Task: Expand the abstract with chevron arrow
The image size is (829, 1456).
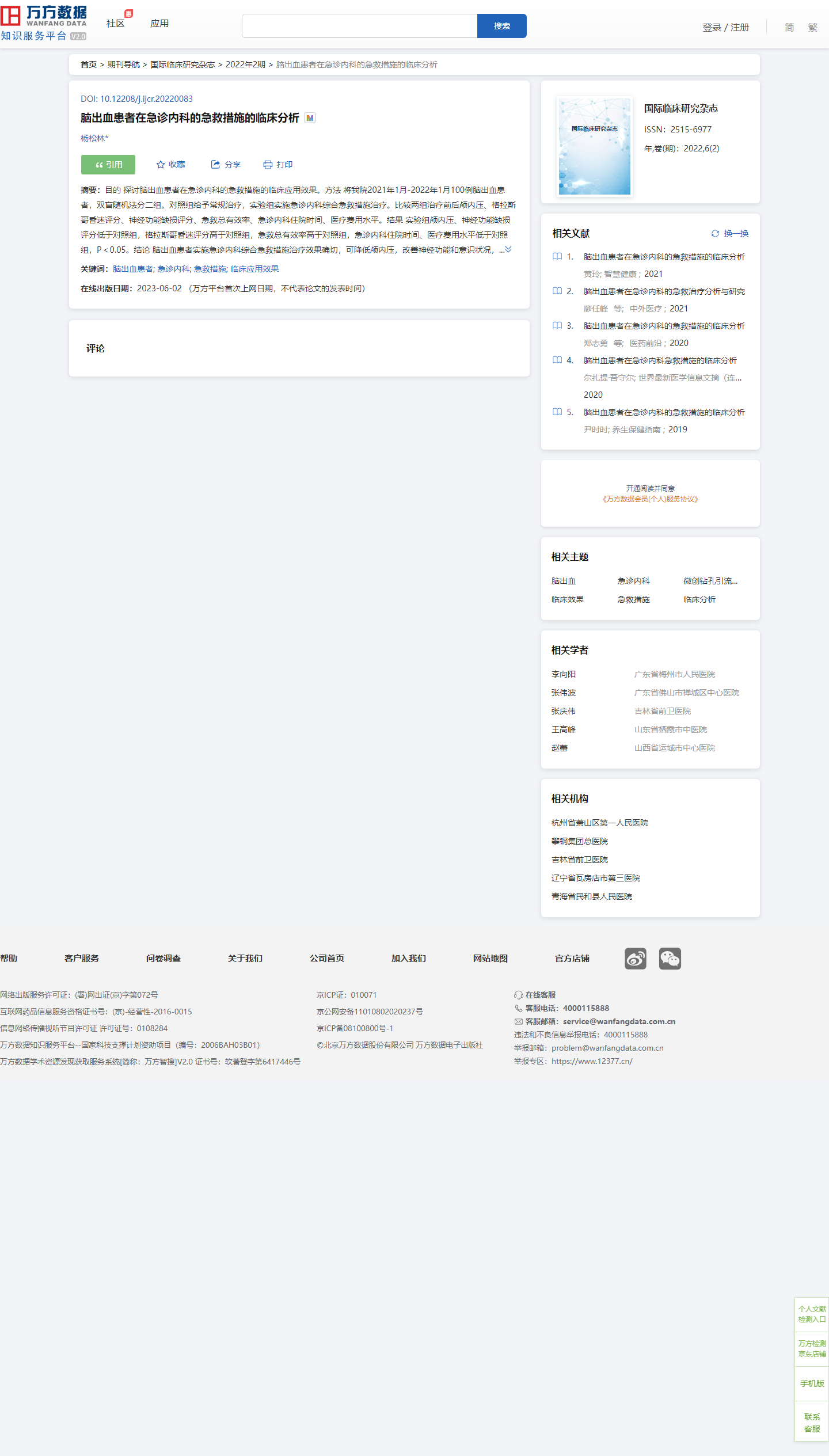Action: [x=508, y=249]
